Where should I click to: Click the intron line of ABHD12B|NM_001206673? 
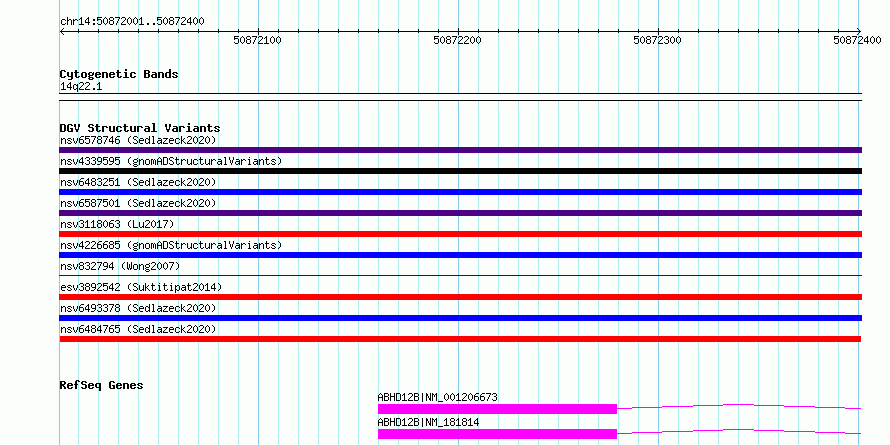pyautogui.click(x=739, y=406)
